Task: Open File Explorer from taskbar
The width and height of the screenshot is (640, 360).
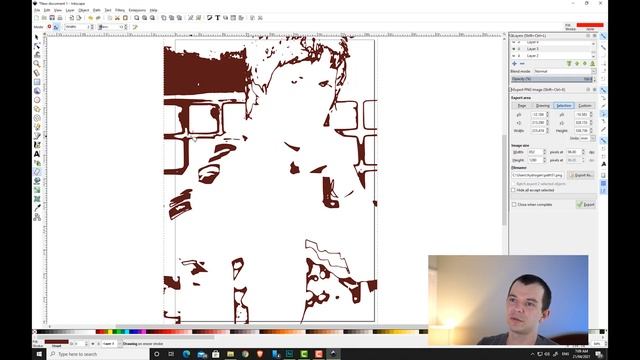Action: click(230, 354)
